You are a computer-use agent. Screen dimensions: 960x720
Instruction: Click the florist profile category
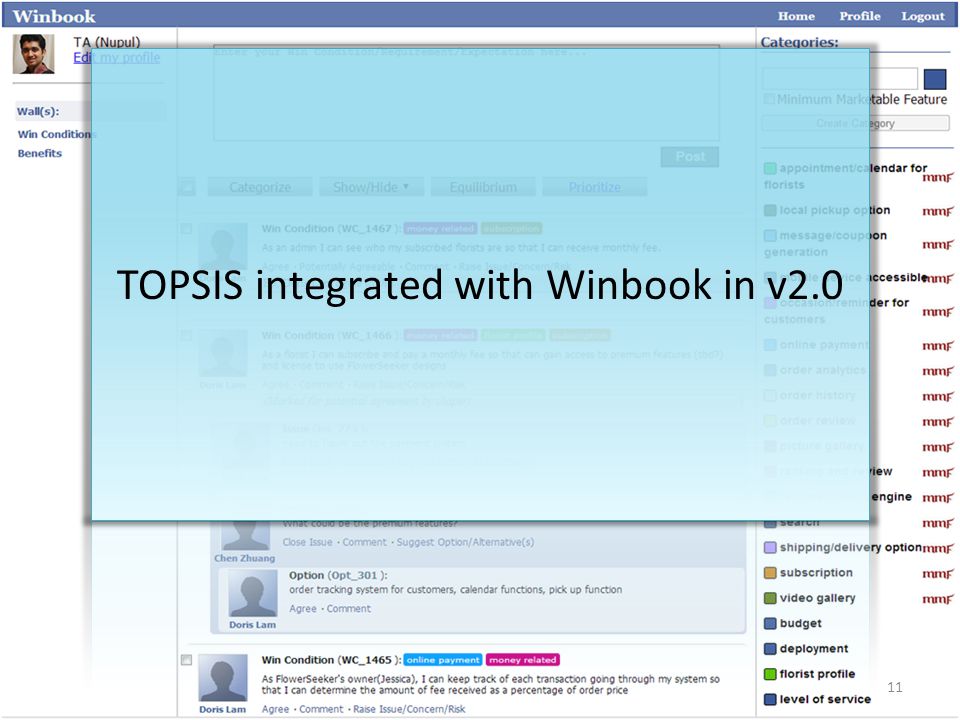[817, 674]
